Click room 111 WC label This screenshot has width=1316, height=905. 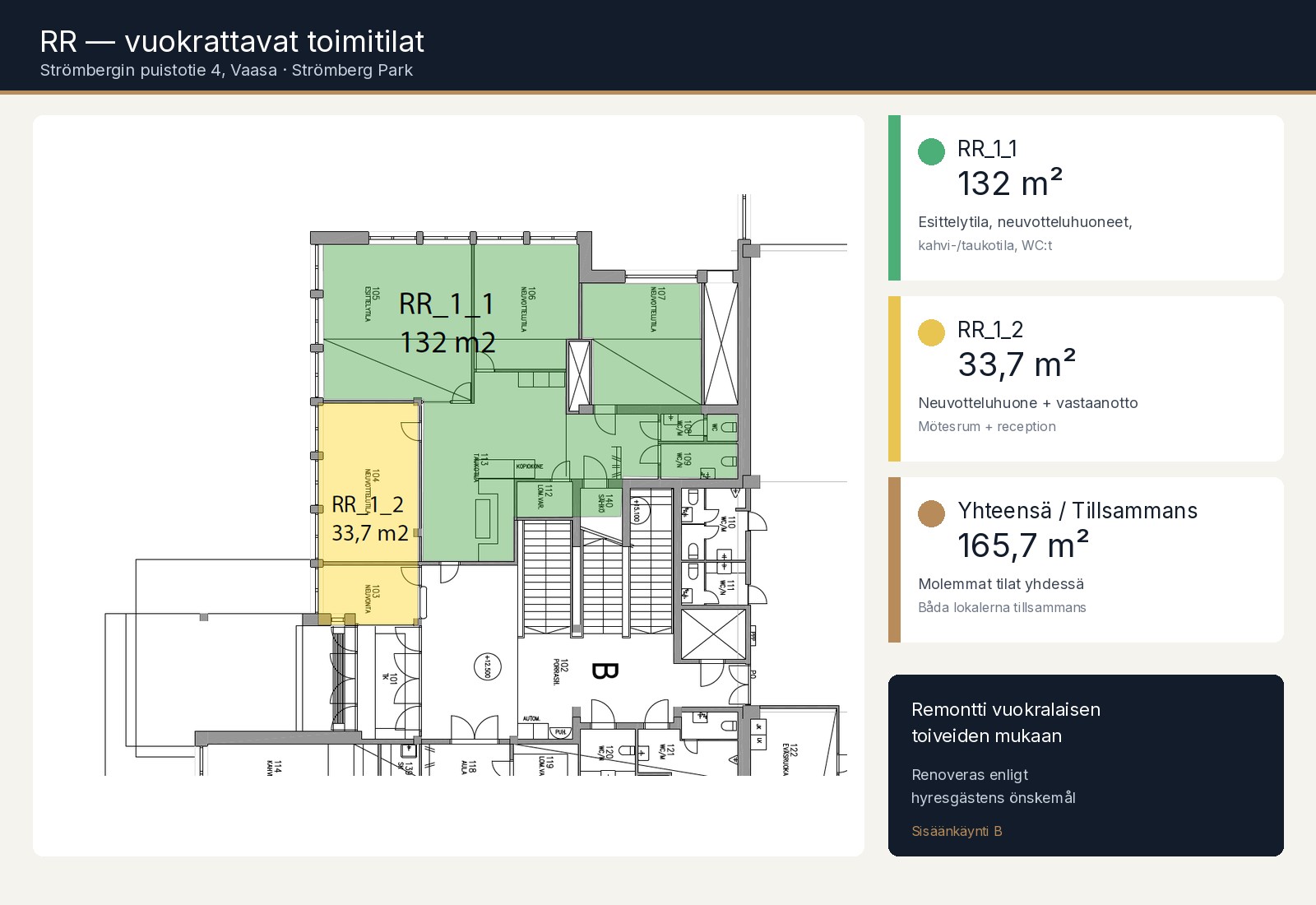726,586
